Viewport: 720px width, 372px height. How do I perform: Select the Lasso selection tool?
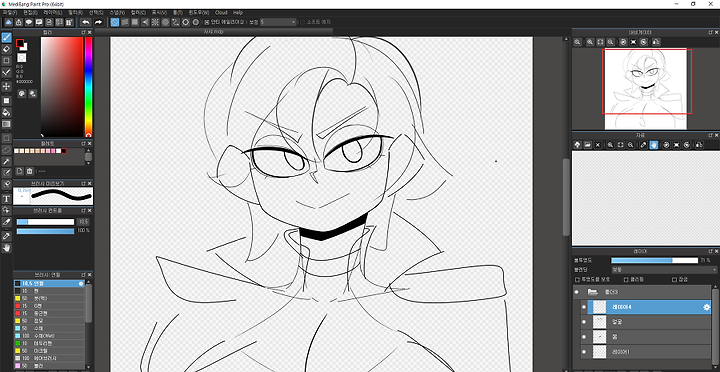point(6,150)
